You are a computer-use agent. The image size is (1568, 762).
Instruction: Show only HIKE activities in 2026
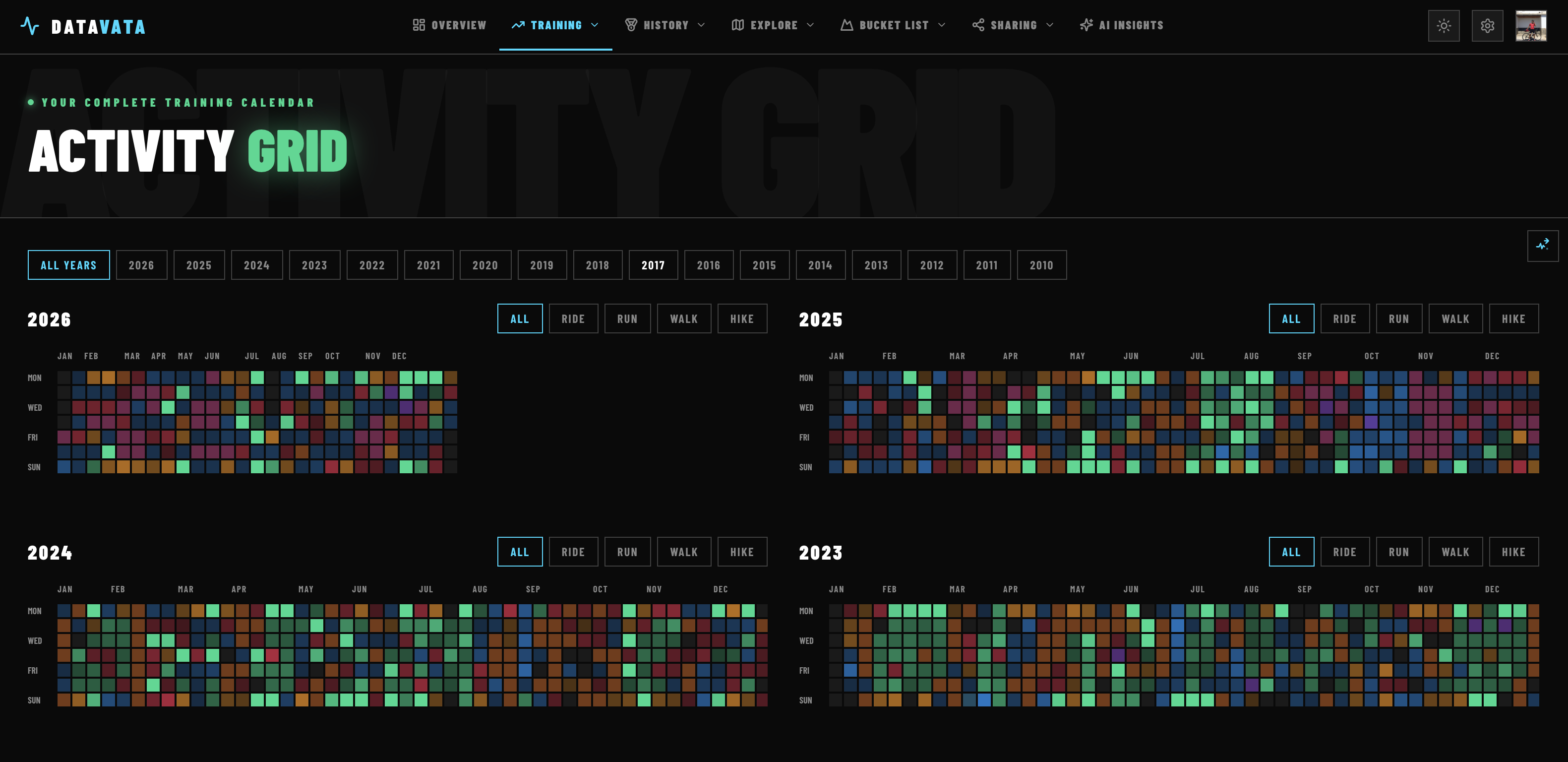tap(742, 318)
